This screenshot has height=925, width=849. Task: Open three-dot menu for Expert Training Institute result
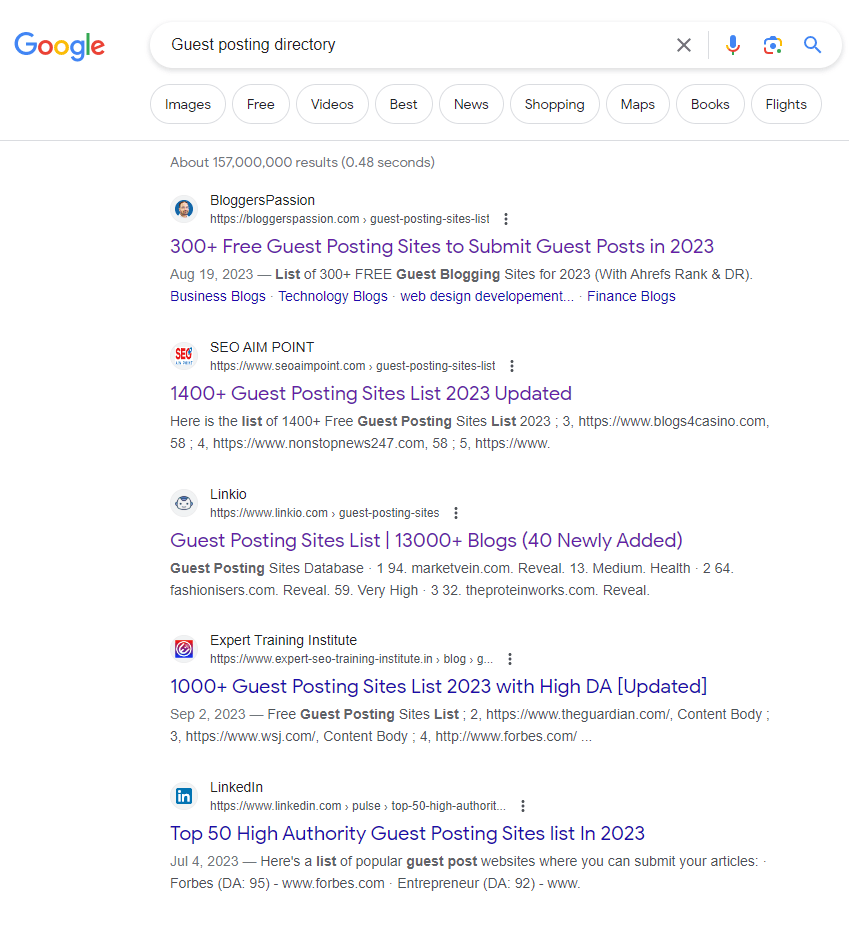click(510, 659)
